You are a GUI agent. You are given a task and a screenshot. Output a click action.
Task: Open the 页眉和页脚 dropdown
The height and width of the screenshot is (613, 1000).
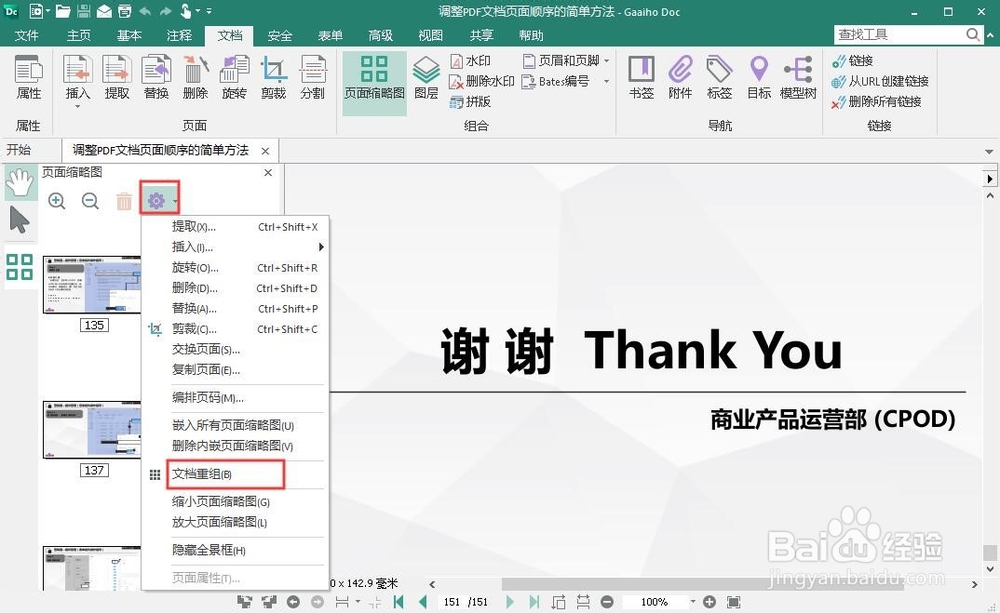[607, 61]
